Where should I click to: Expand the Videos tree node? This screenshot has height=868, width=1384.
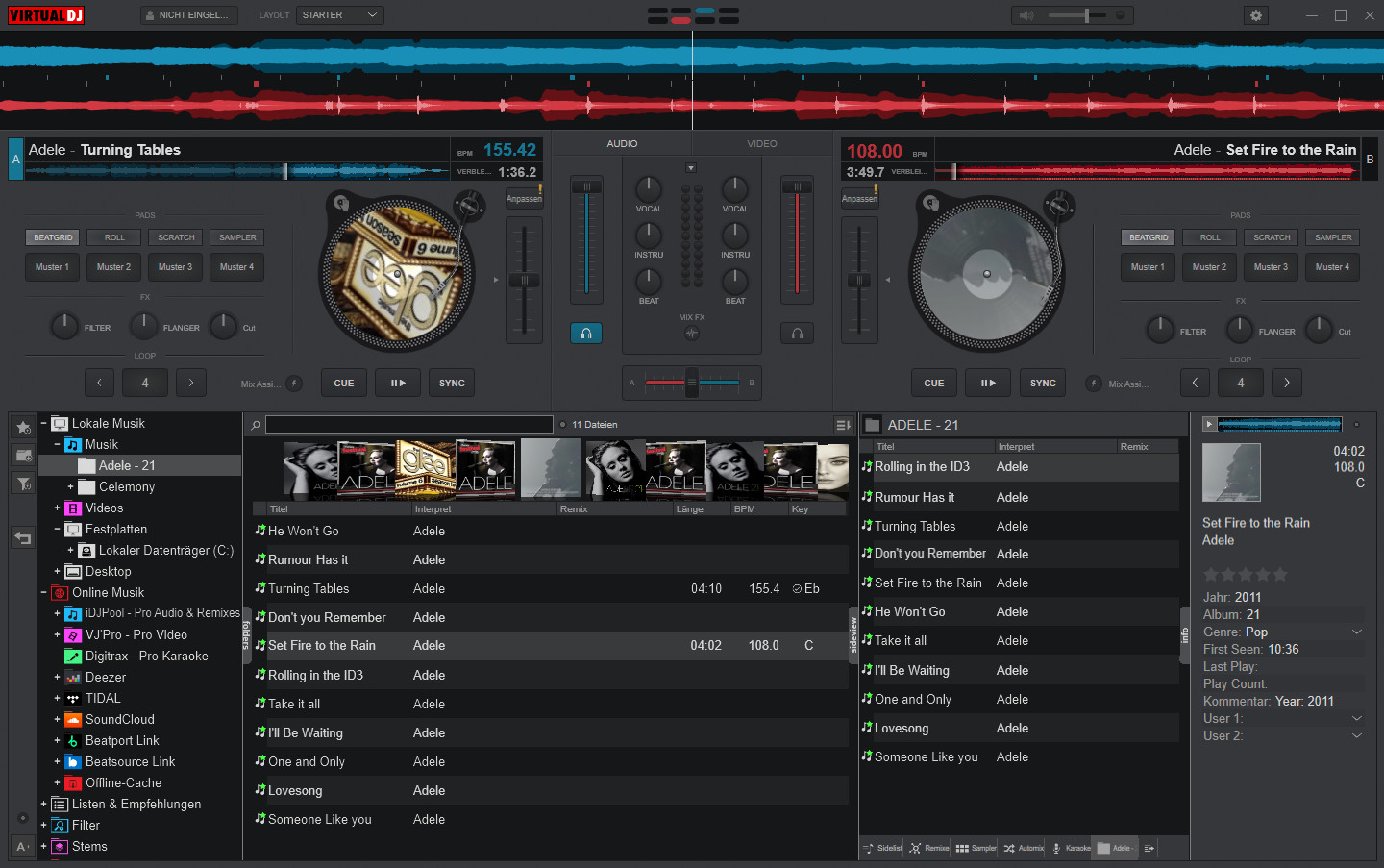coord(57,508)
